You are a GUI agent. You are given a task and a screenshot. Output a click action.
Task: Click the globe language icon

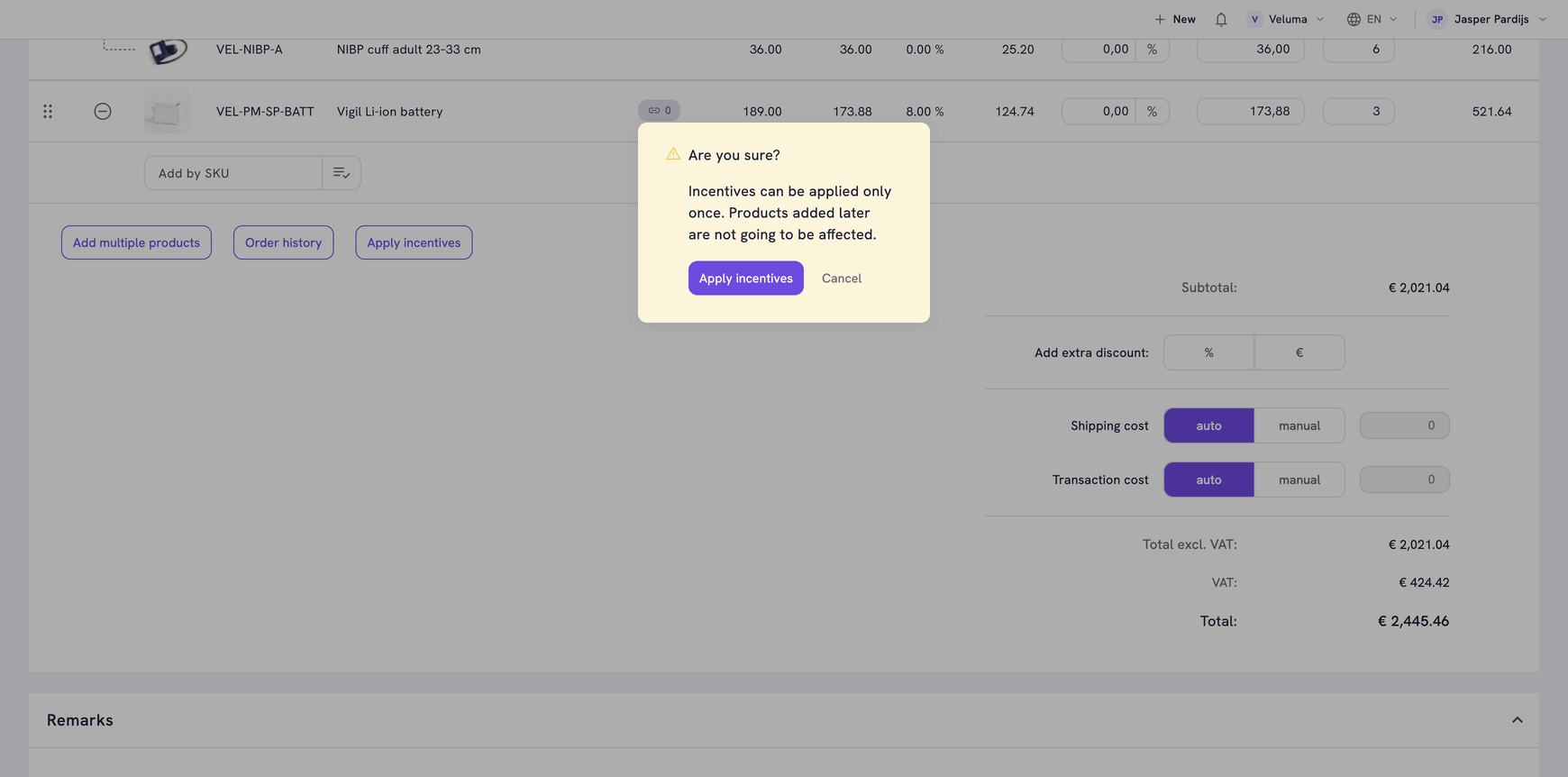point(1354,19)
